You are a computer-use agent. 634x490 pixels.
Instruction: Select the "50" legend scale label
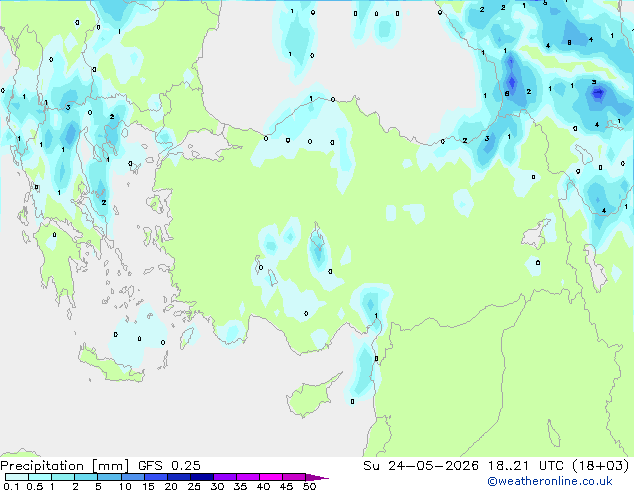point(309,486)
